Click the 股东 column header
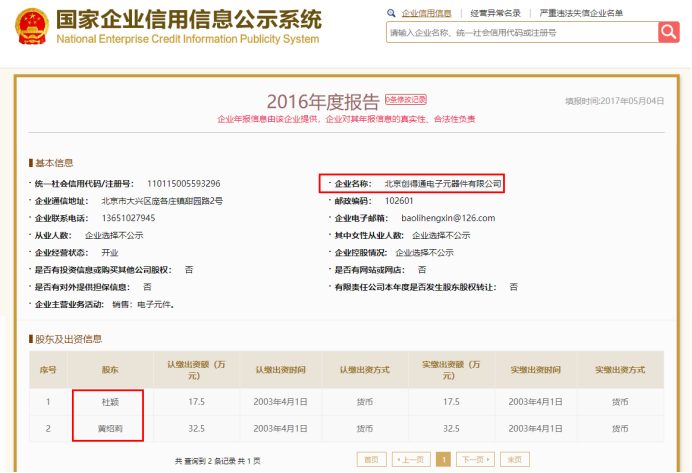This screenshot has height=473, width=692. pos(110,370)
